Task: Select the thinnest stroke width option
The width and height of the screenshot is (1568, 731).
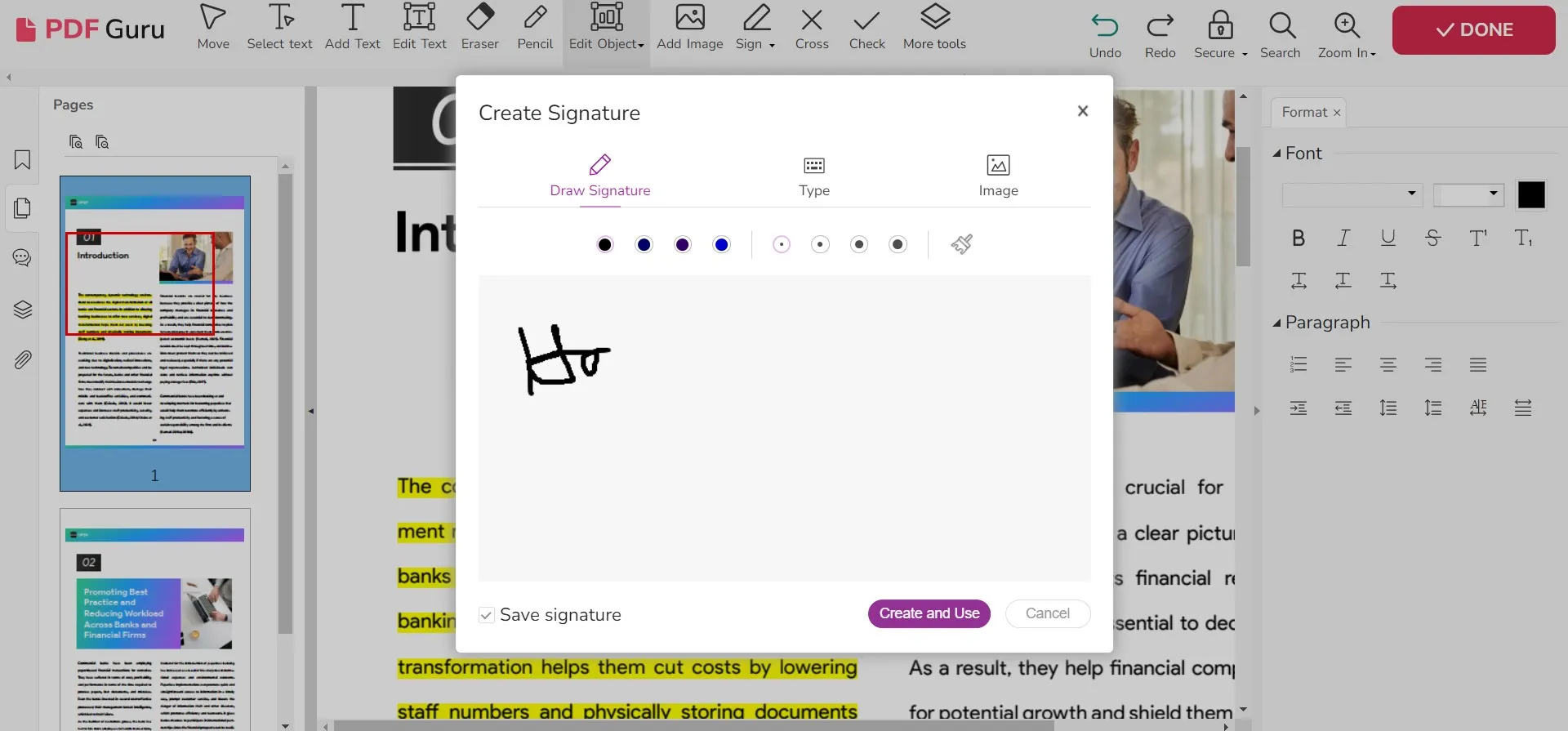Action: [x=782, y=244]
